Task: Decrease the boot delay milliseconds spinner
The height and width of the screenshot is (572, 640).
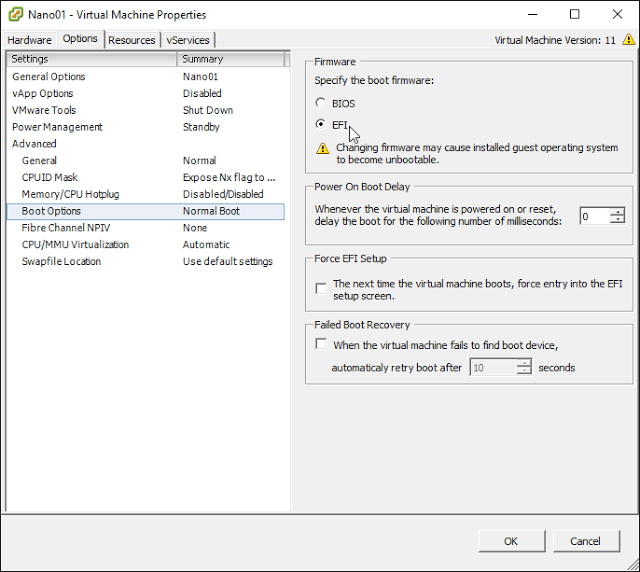Action: click(x=617, y=221)
